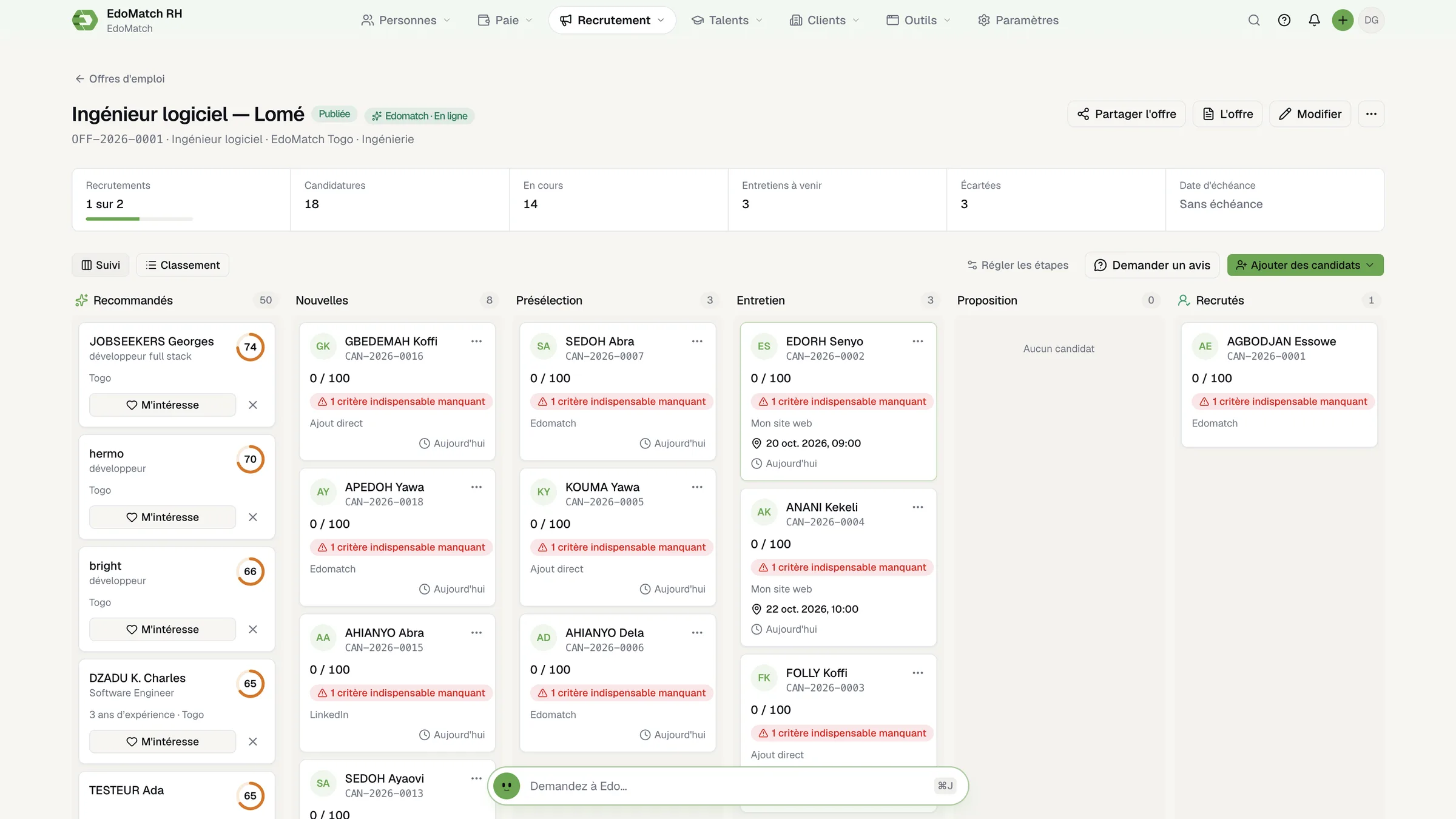Open options menu for KOUMA Yawa
Image resolution: width=1456 pixels, height=819 pixels.
pos(697,487)
